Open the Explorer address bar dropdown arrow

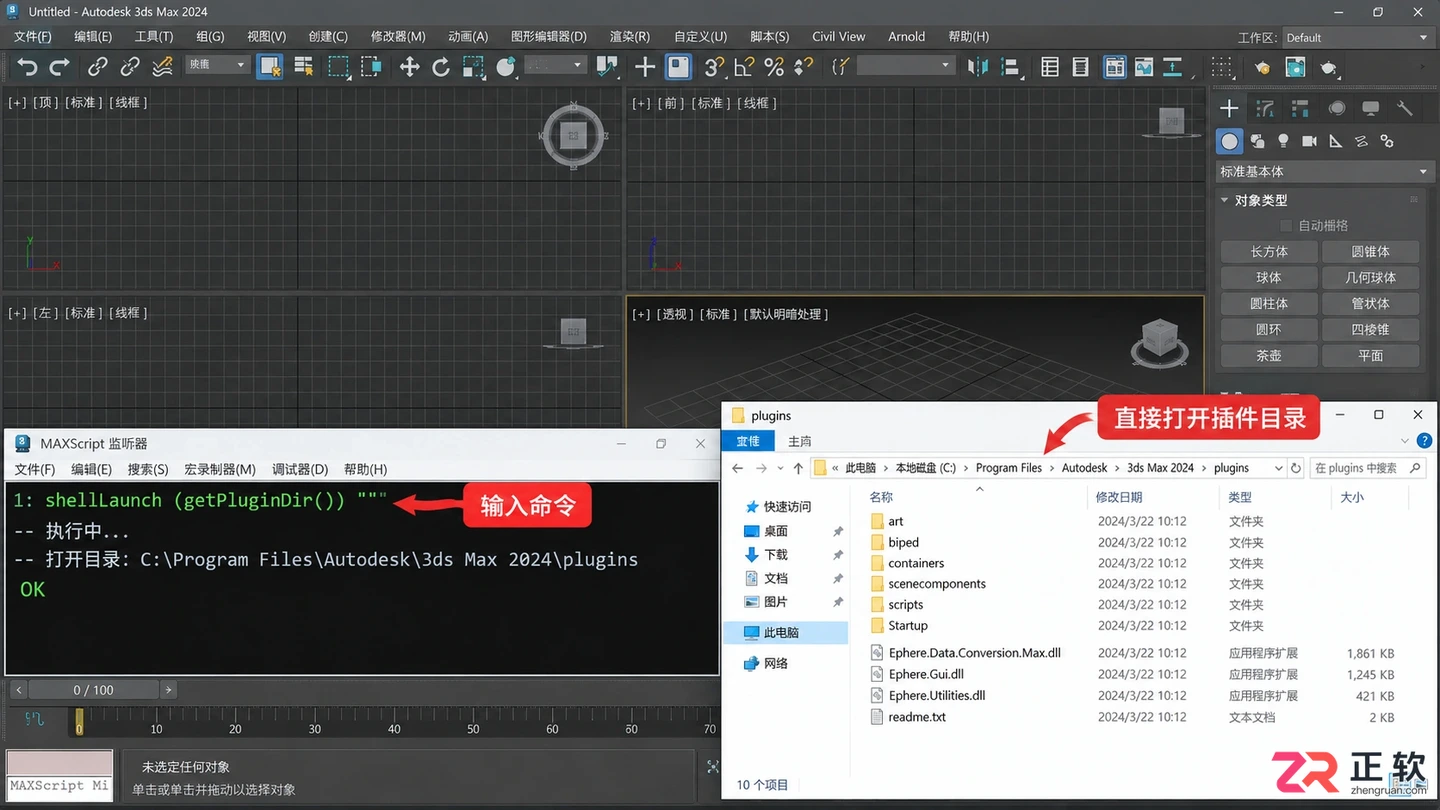(1278, 468)
